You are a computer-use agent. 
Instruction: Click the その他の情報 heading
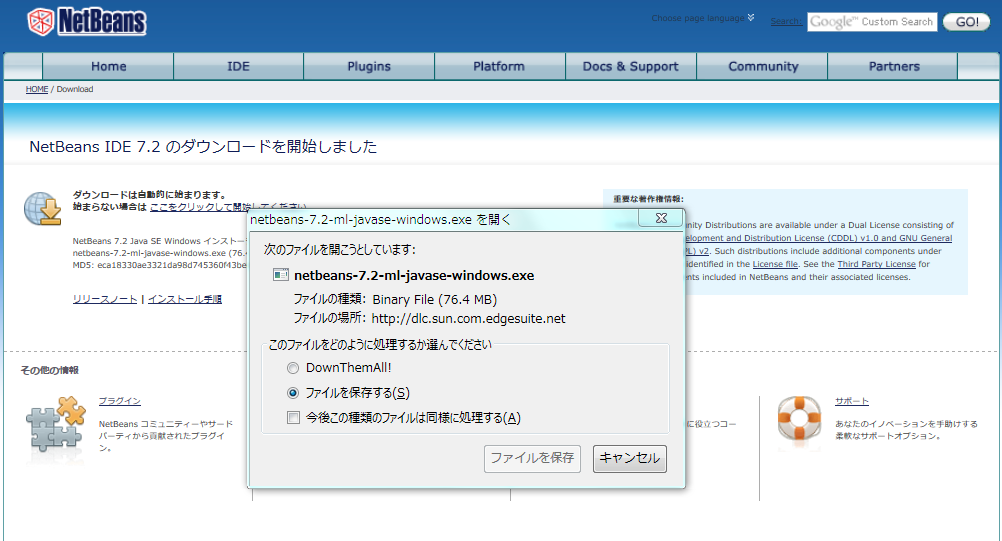point(50,370)
